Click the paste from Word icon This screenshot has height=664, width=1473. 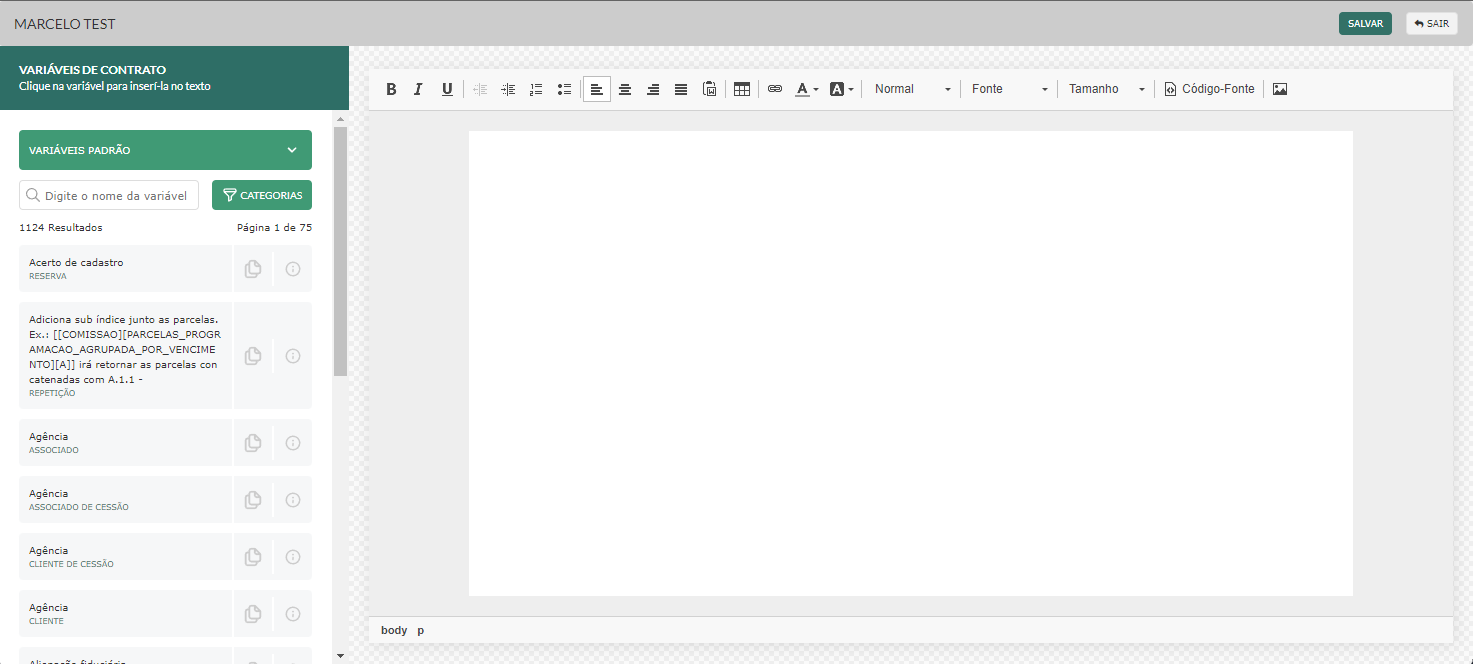point(709,89)
